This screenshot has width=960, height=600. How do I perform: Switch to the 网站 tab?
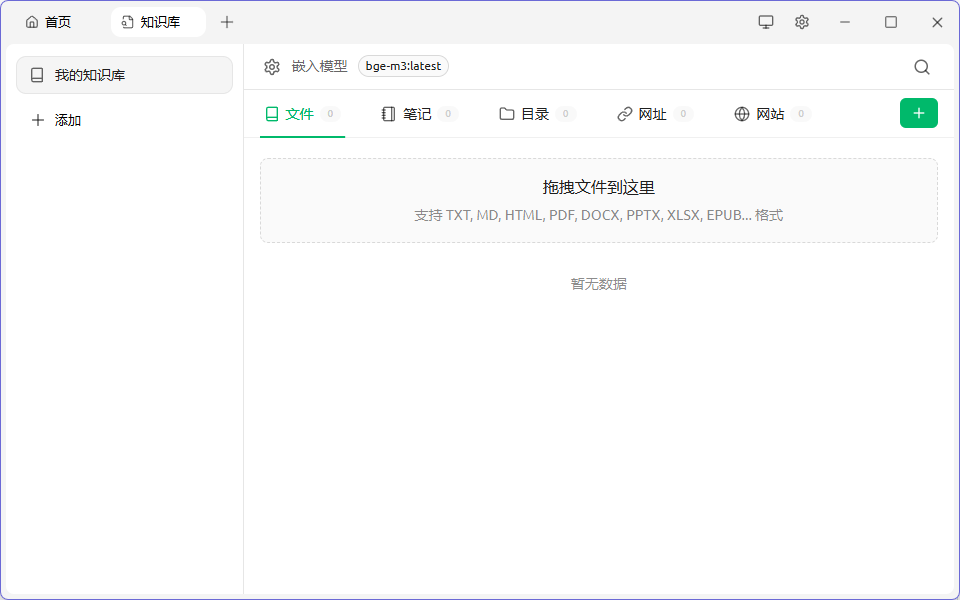(770, 114)
